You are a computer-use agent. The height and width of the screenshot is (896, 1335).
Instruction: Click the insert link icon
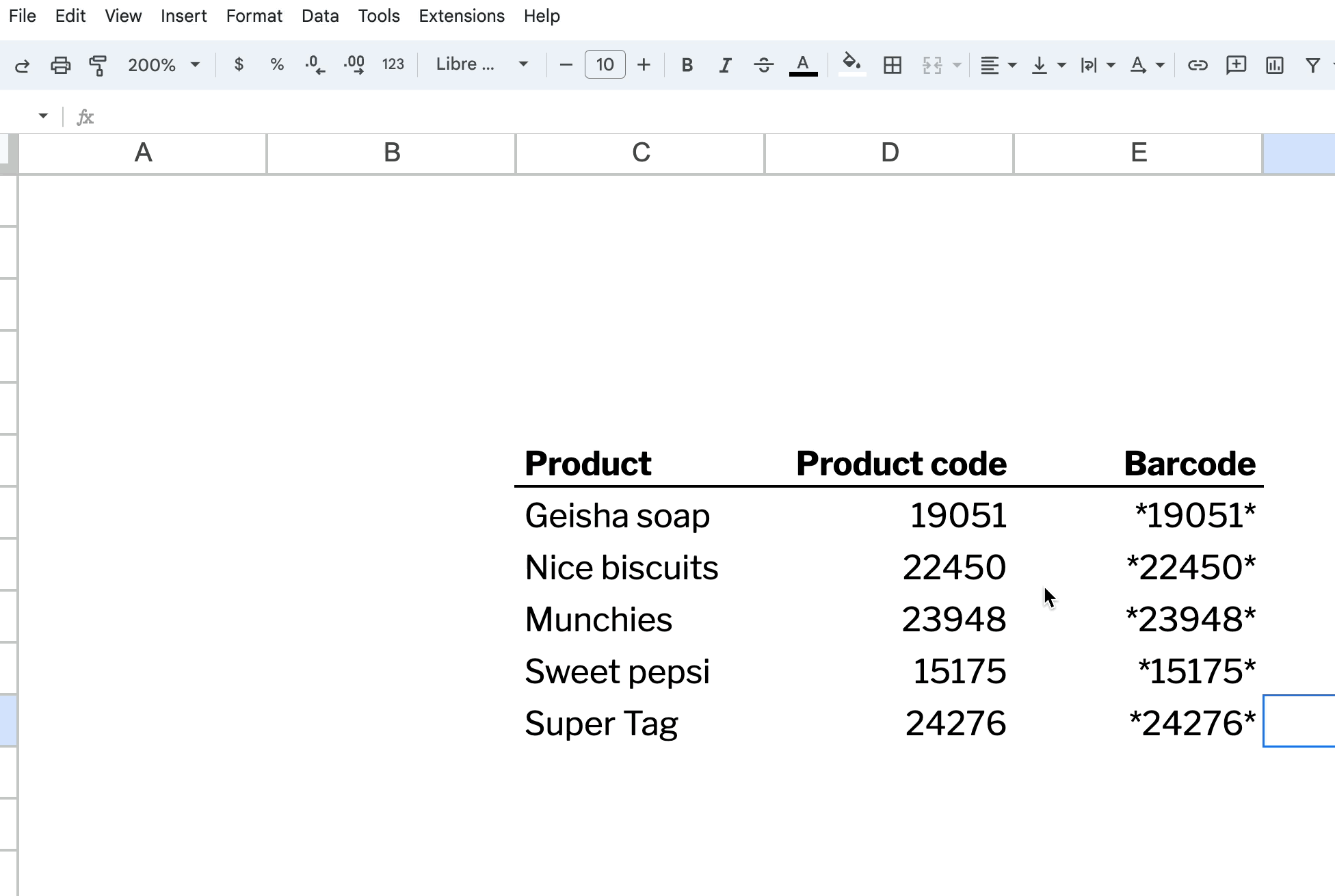tap(1197, 65)
